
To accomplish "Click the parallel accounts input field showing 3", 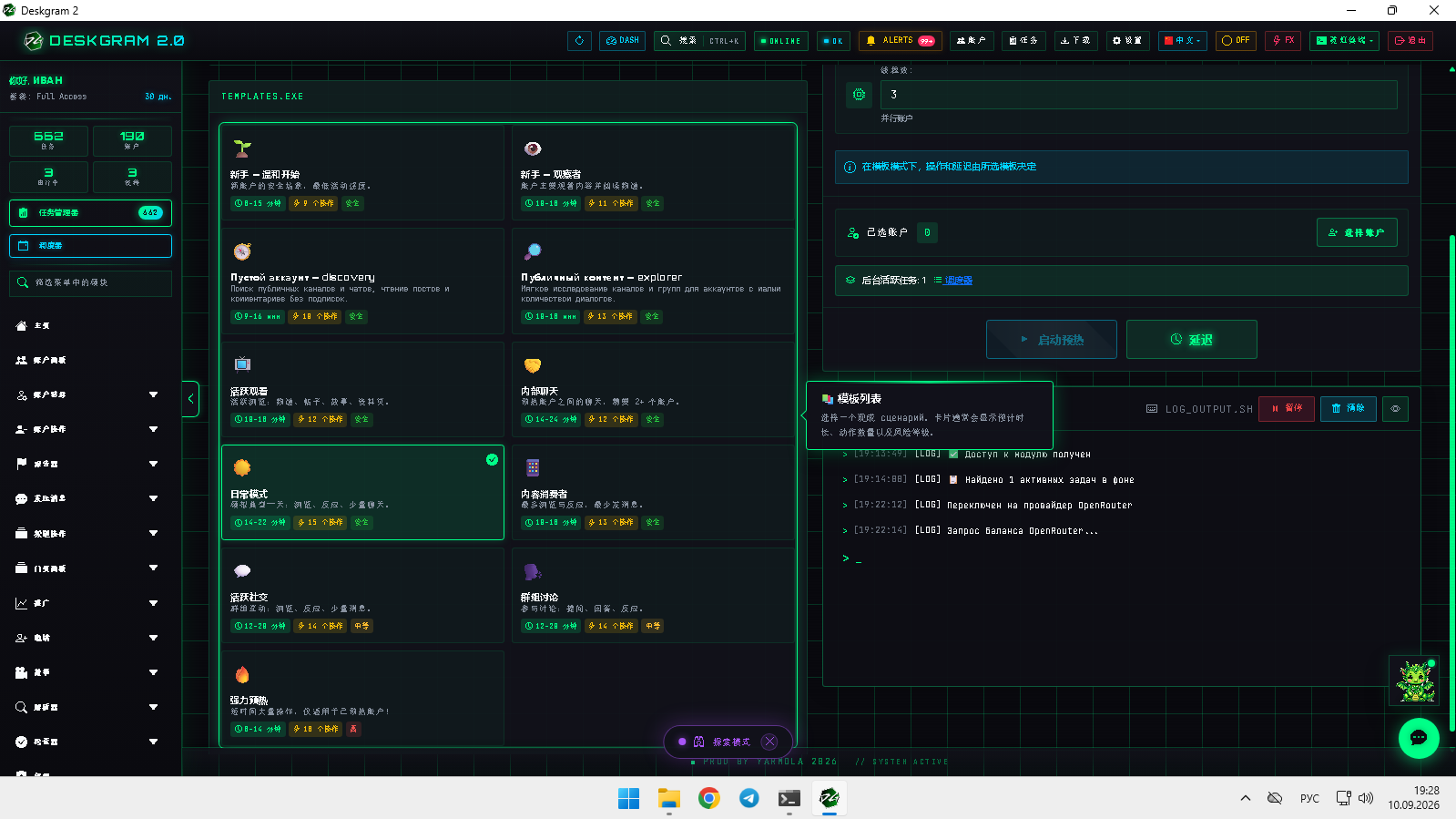I will point(1138,95).
